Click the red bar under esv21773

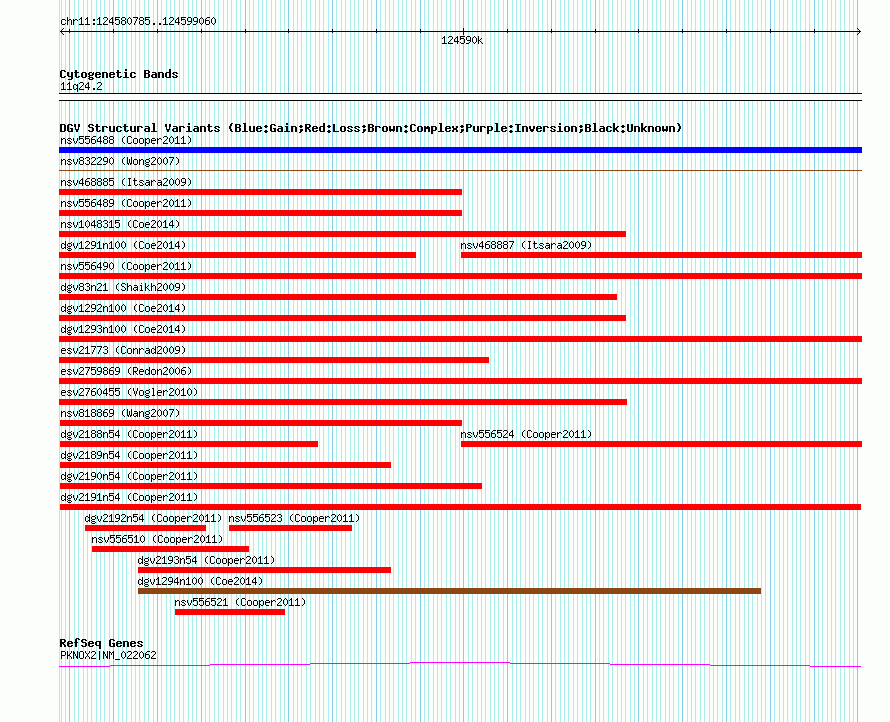coord(274,360)
